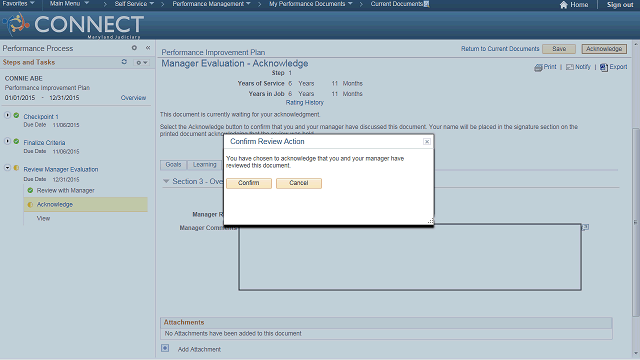Click the scrollbar down arrow

click(636, 353)
